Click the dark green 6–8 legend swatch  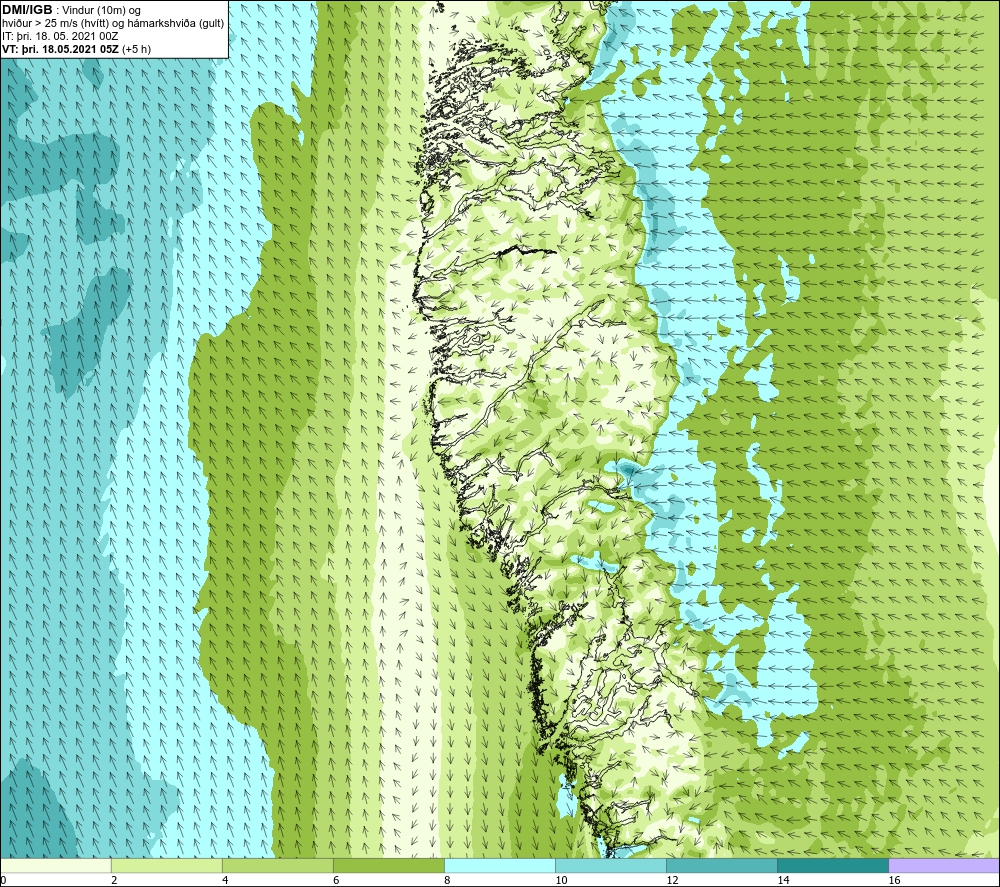click(388, 866)
